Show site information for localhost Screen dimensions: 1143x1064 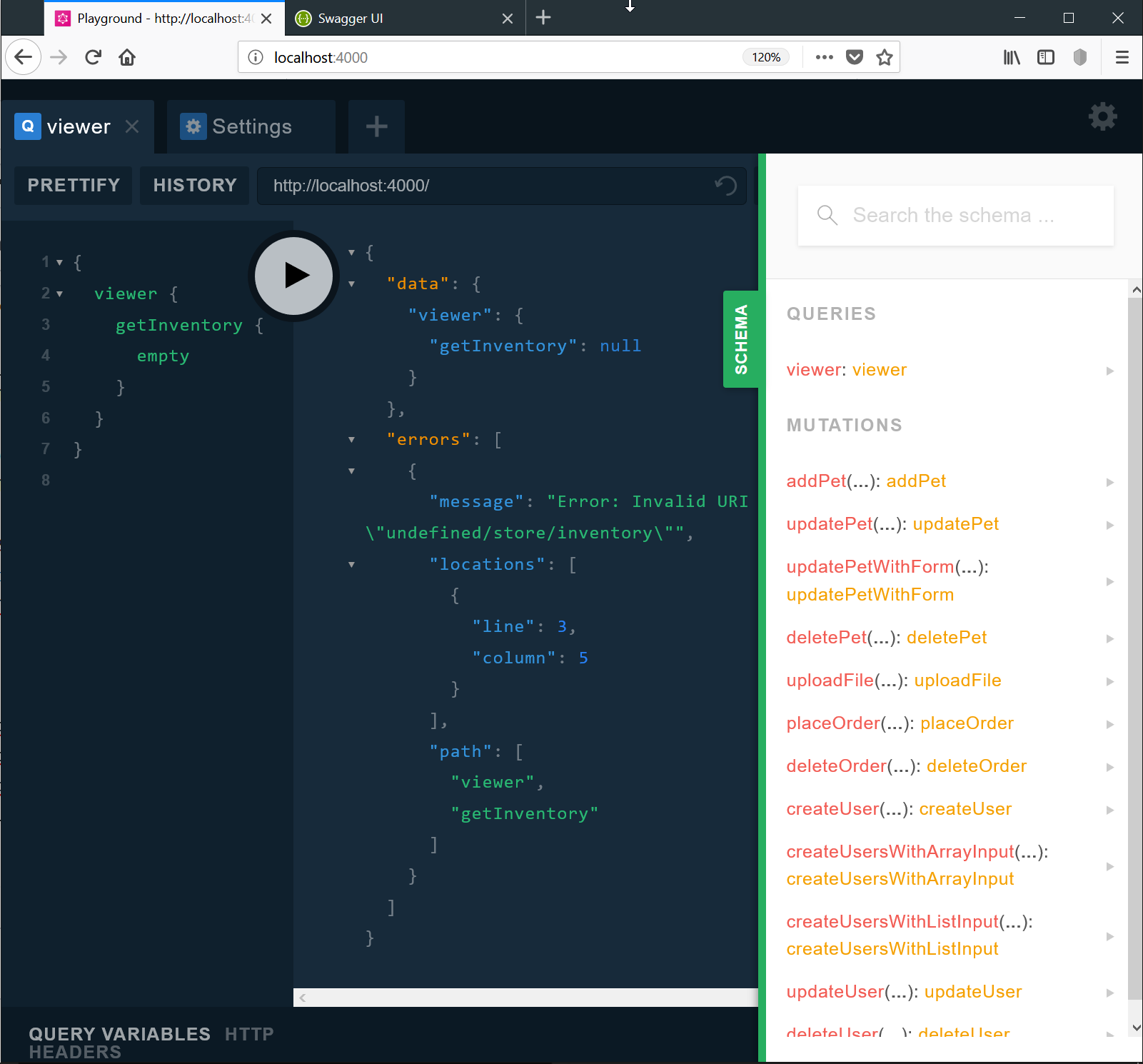point(256,57)
